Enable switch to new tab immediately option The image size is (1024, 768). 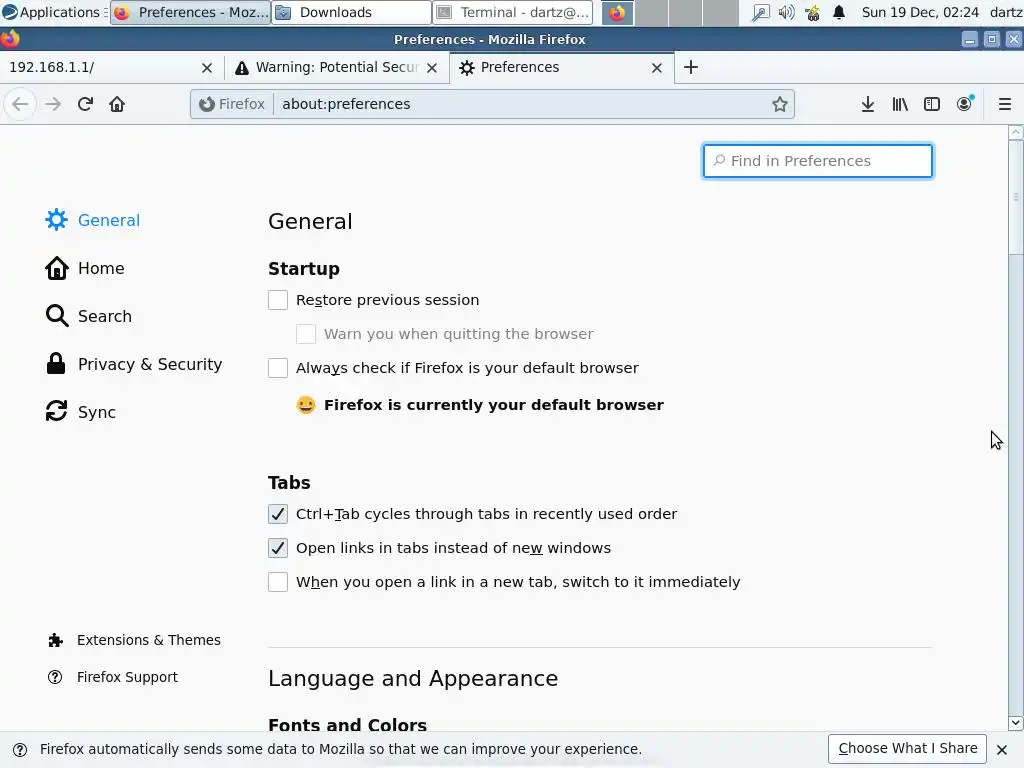point(278,582)
